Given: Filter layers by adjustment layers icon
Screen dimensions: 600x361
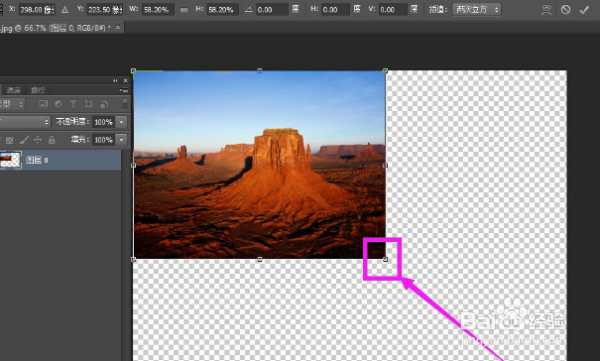Looking at the screenshot, I should 58,104.
